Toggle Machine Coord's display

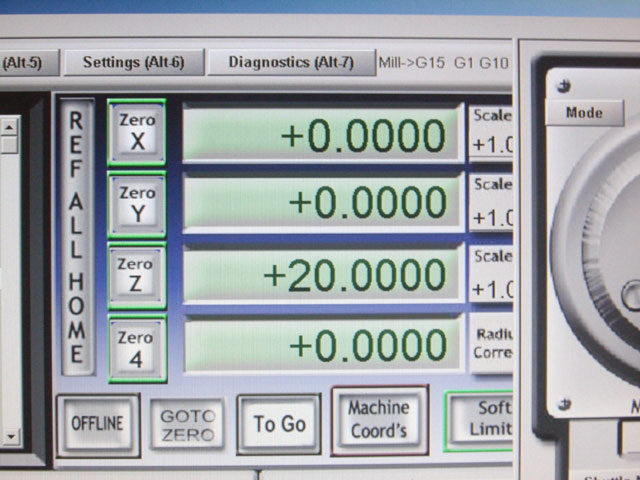coord(380,420)
